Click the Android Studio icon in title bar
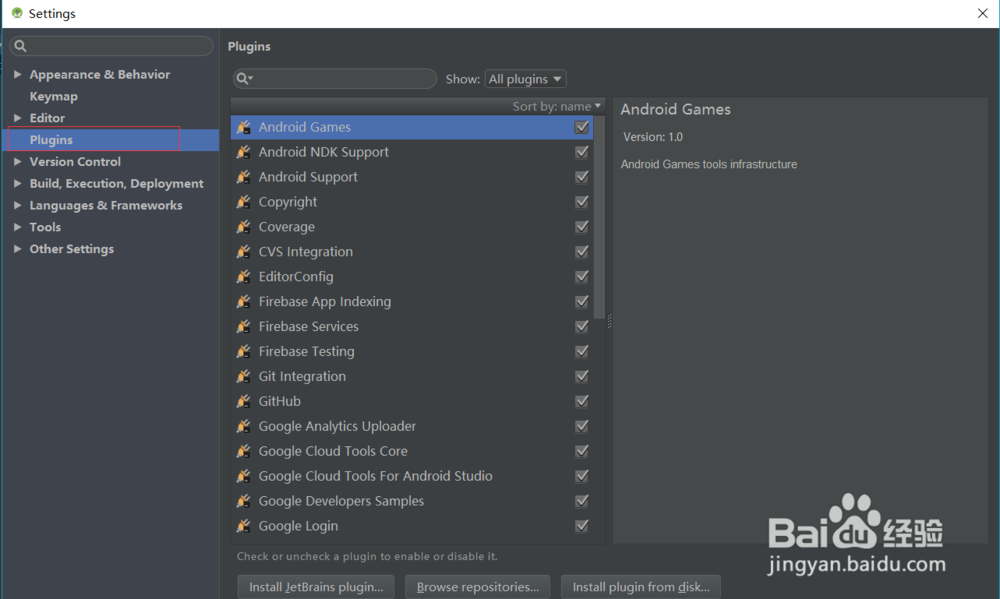This screenshot has height=599, width=1000. (x=17, y=13)
